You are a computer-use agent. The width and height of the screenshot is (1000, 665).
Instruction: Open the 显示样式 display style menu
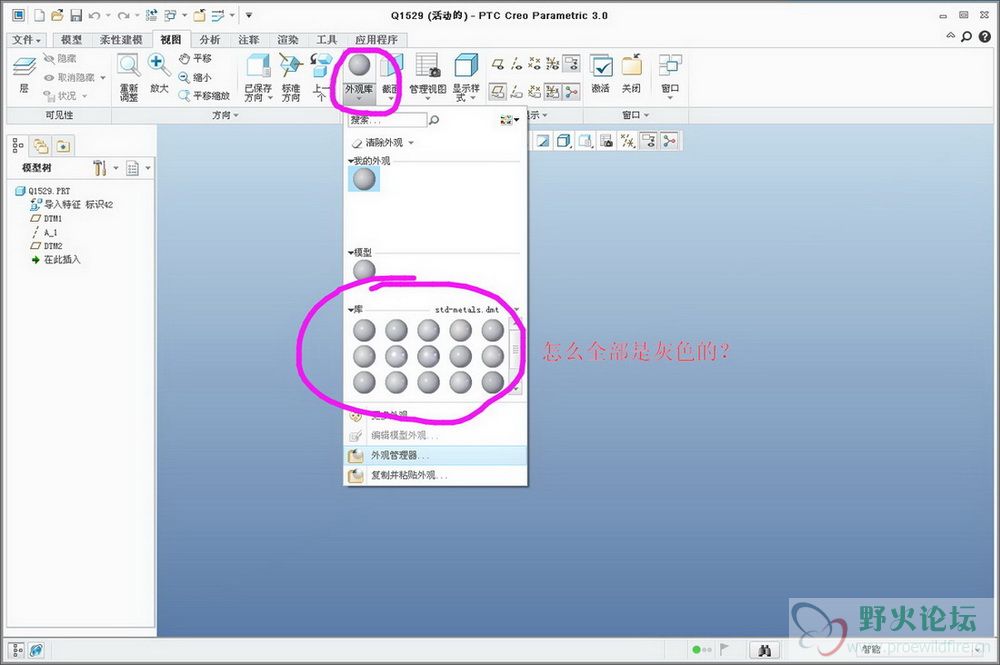pos(466,78)
